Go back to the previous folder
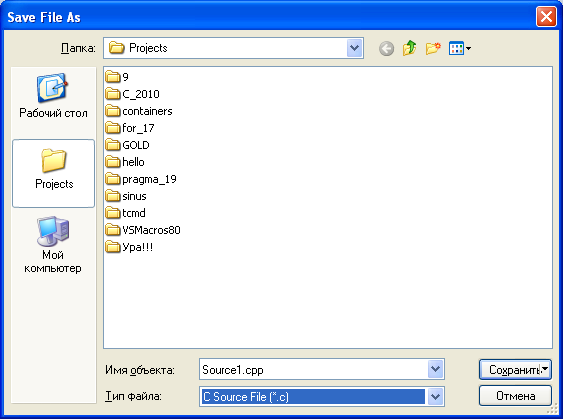 pos(386,48)
